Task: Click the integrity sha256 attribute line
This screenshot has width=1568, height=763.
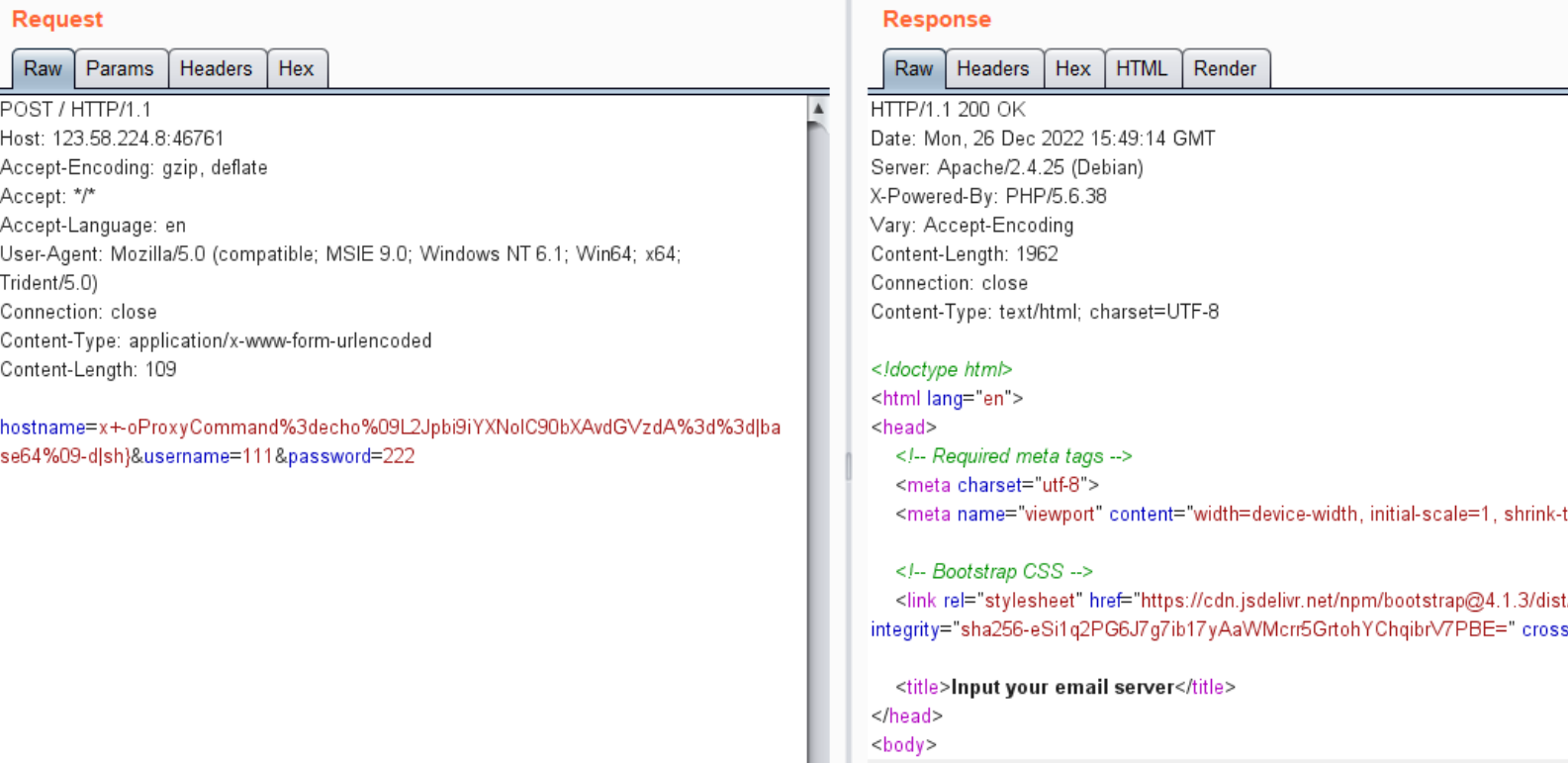Action: tap(1219, 629)
